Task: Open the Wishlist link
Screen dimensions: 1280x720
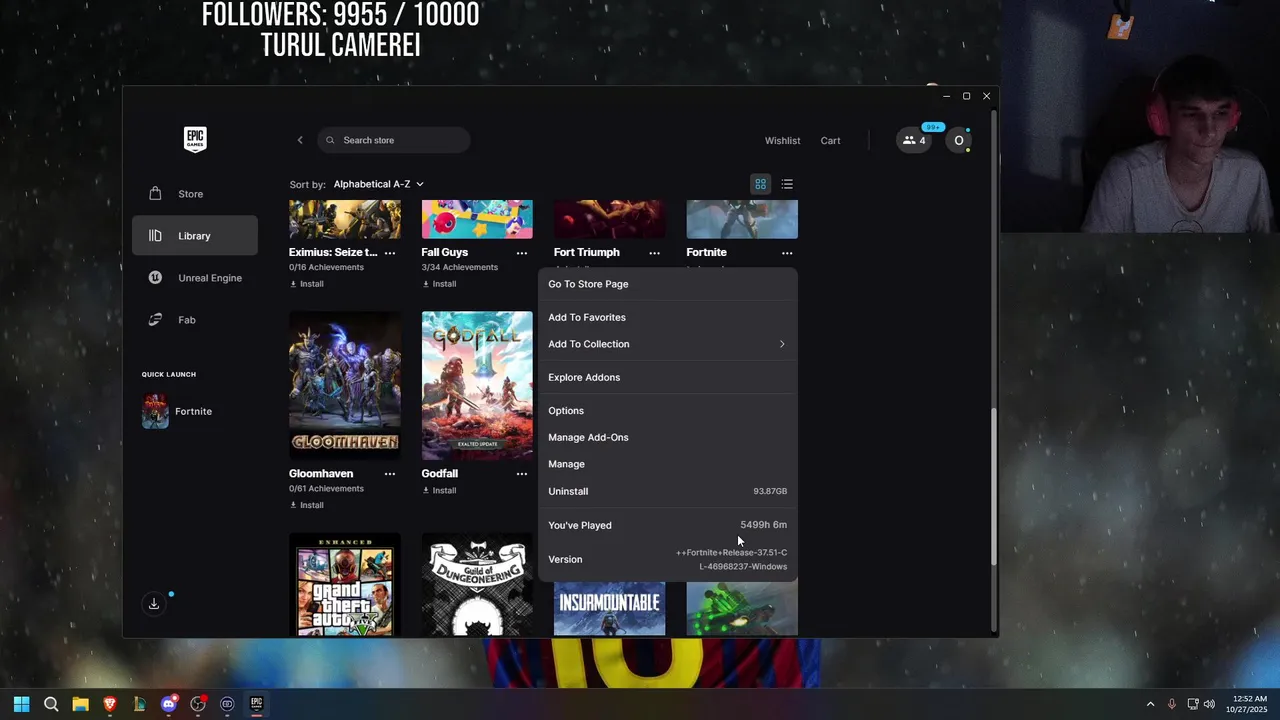Action: [782, 141]
